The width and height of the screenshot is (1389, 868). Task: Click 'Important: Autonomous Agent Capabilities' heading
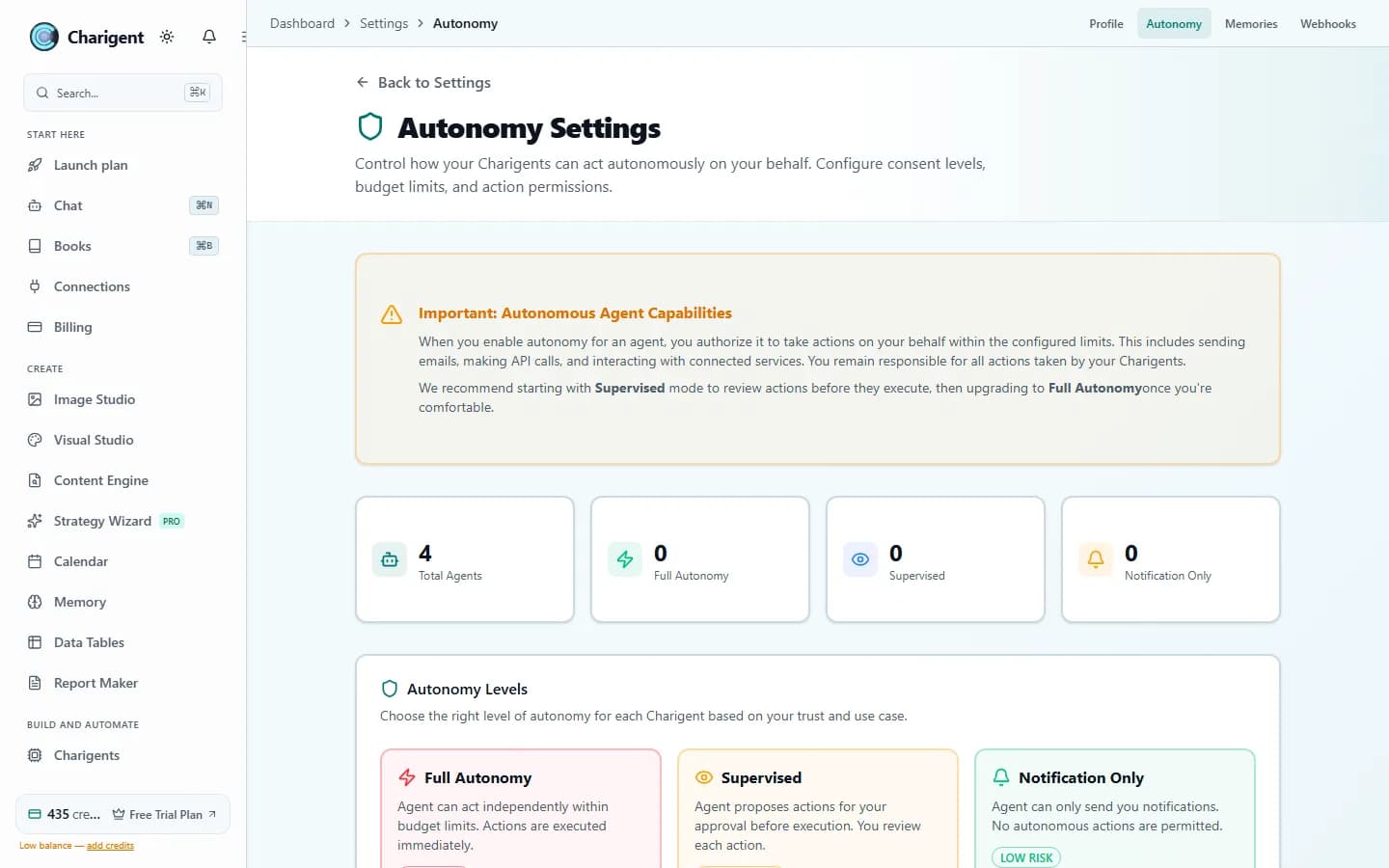[575, 313]
